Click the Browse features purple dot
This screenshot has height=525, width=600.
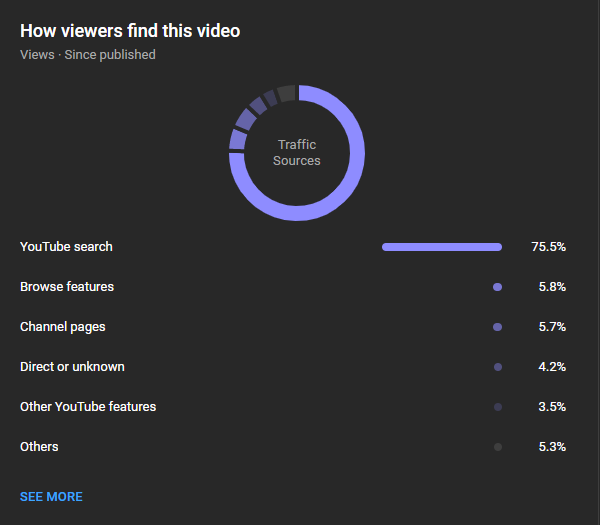tap(497, 287)
